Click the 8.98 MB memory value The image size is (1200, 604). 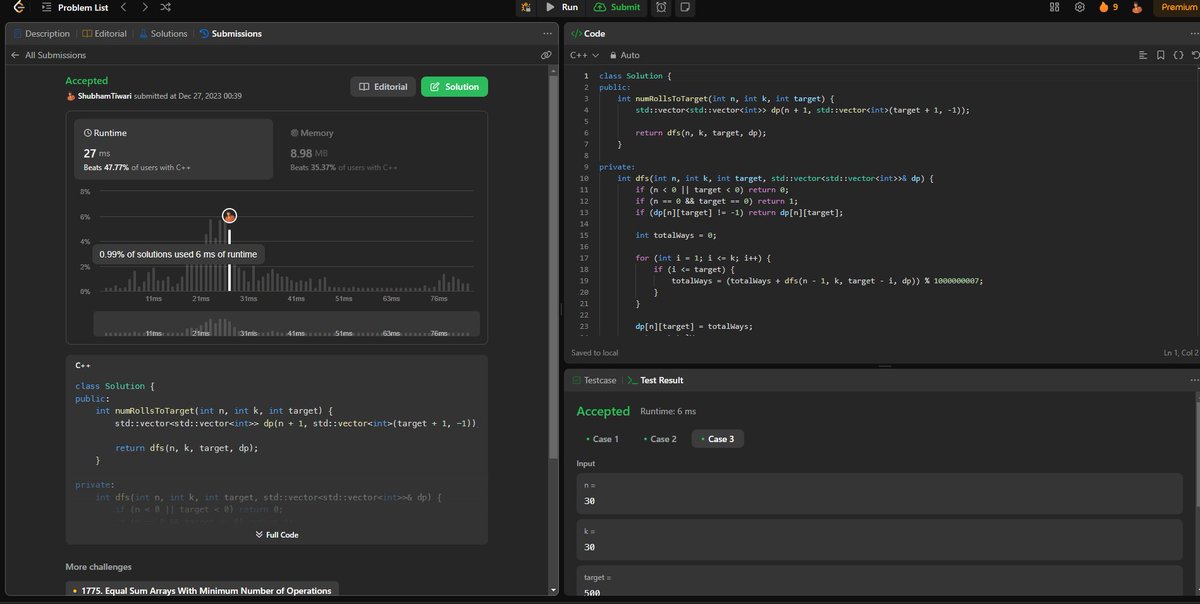point(311,153)
